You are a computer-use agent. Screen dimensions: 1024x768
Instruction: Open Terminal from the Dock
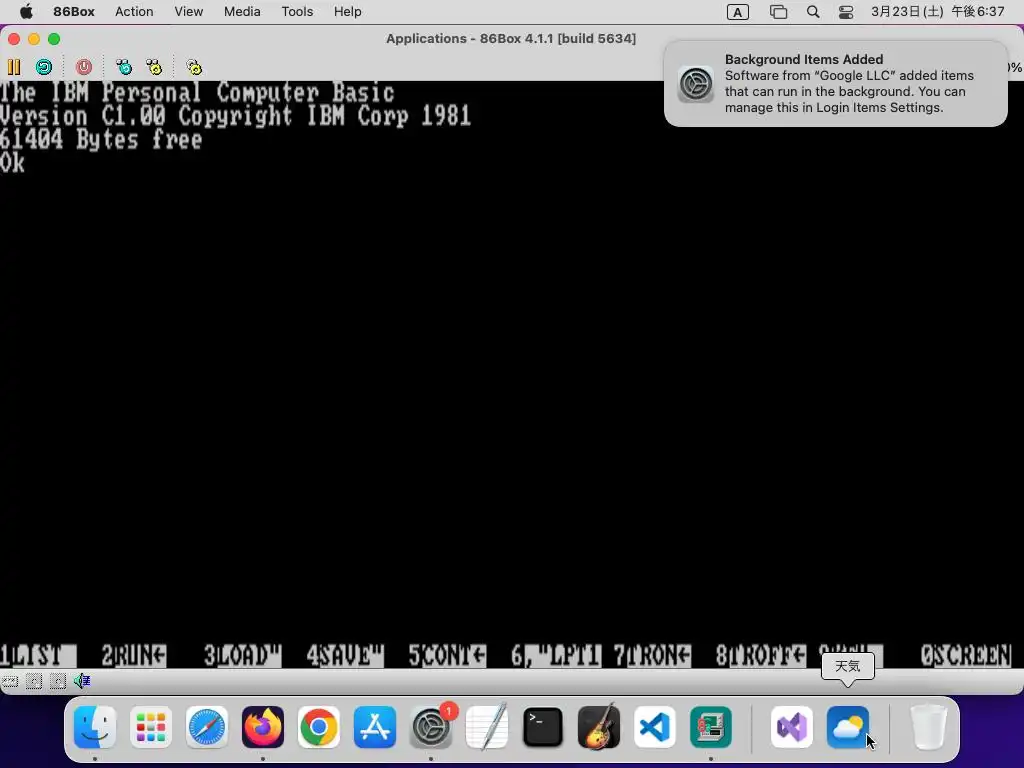pyautogui.click(x=543, y=727)
